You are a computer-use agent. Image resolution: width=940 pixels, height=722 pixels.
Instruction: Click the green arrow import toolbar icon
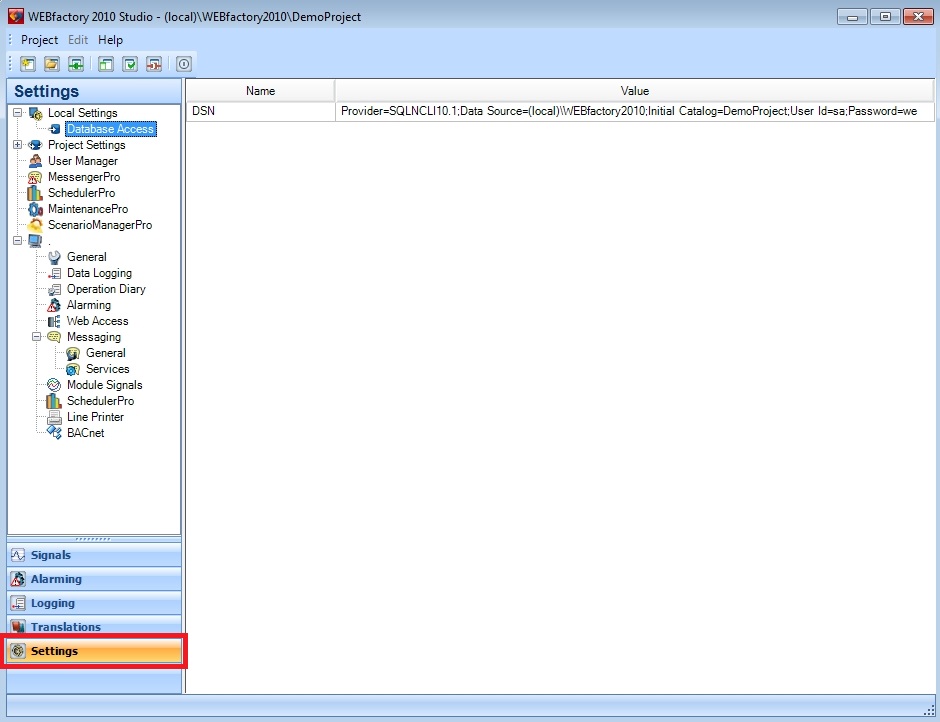tap(75, 64)
